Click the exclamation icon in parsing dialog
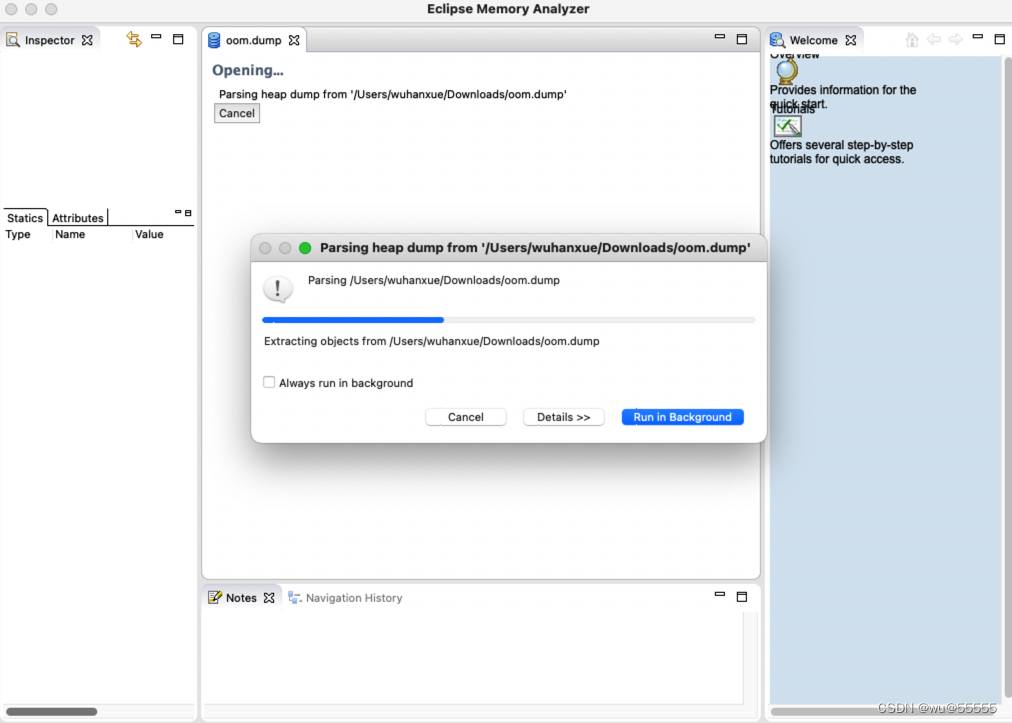Image resolution: width=1012 pixels, height=723 pixels. click(278, 289)
